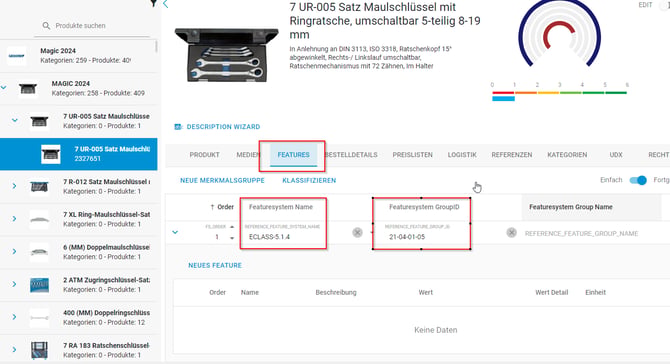Expand the 7 R-012 Satz Maulschlüssel node
This screenshot has width=670, height=364.
pos(15,186)
